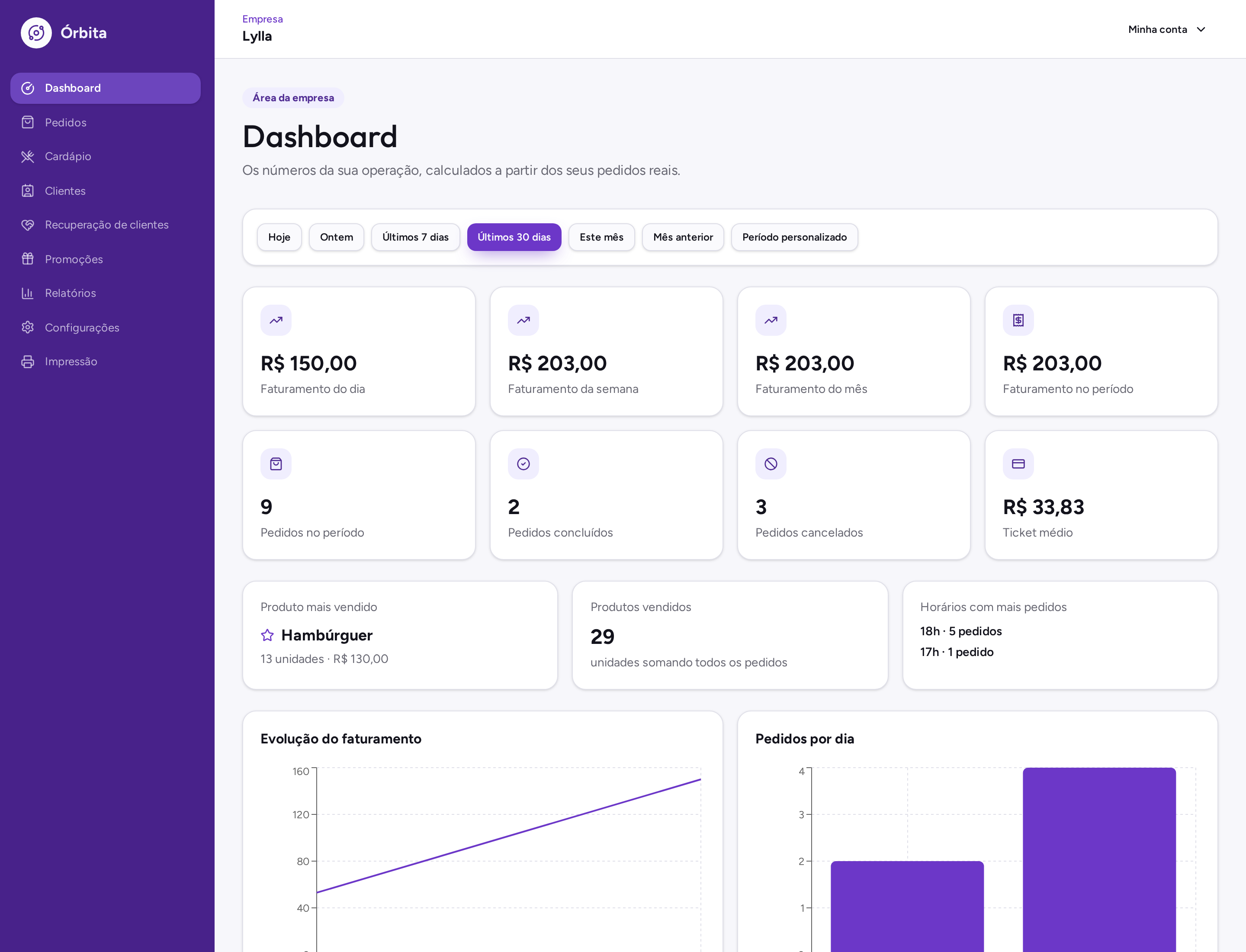Expand account menu via chevron arrow
1246x952 pixels.
point(1201,29)
